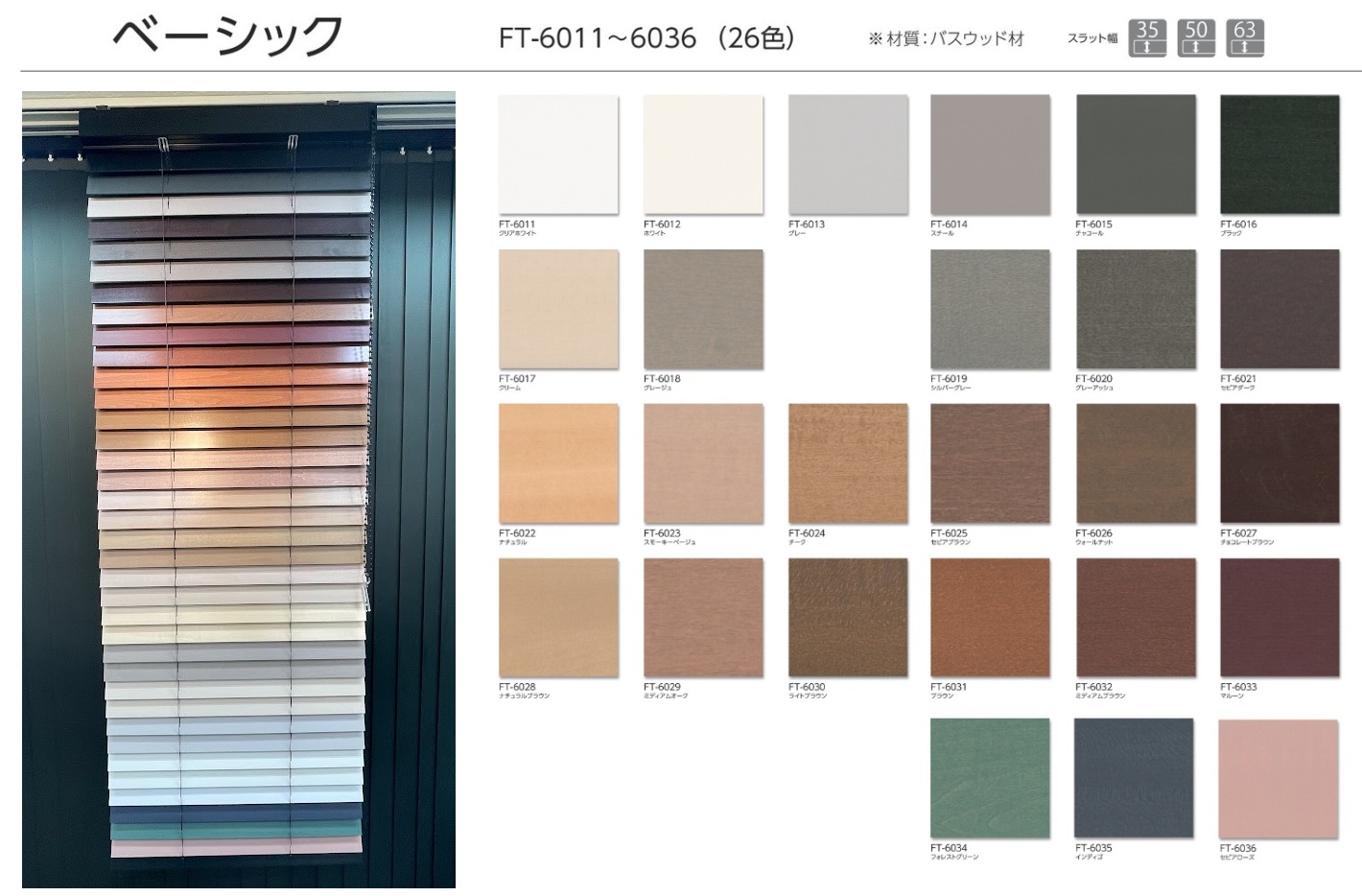
Task: Pick the FT-6019 silver grey swatch
Action: (990, 310)
